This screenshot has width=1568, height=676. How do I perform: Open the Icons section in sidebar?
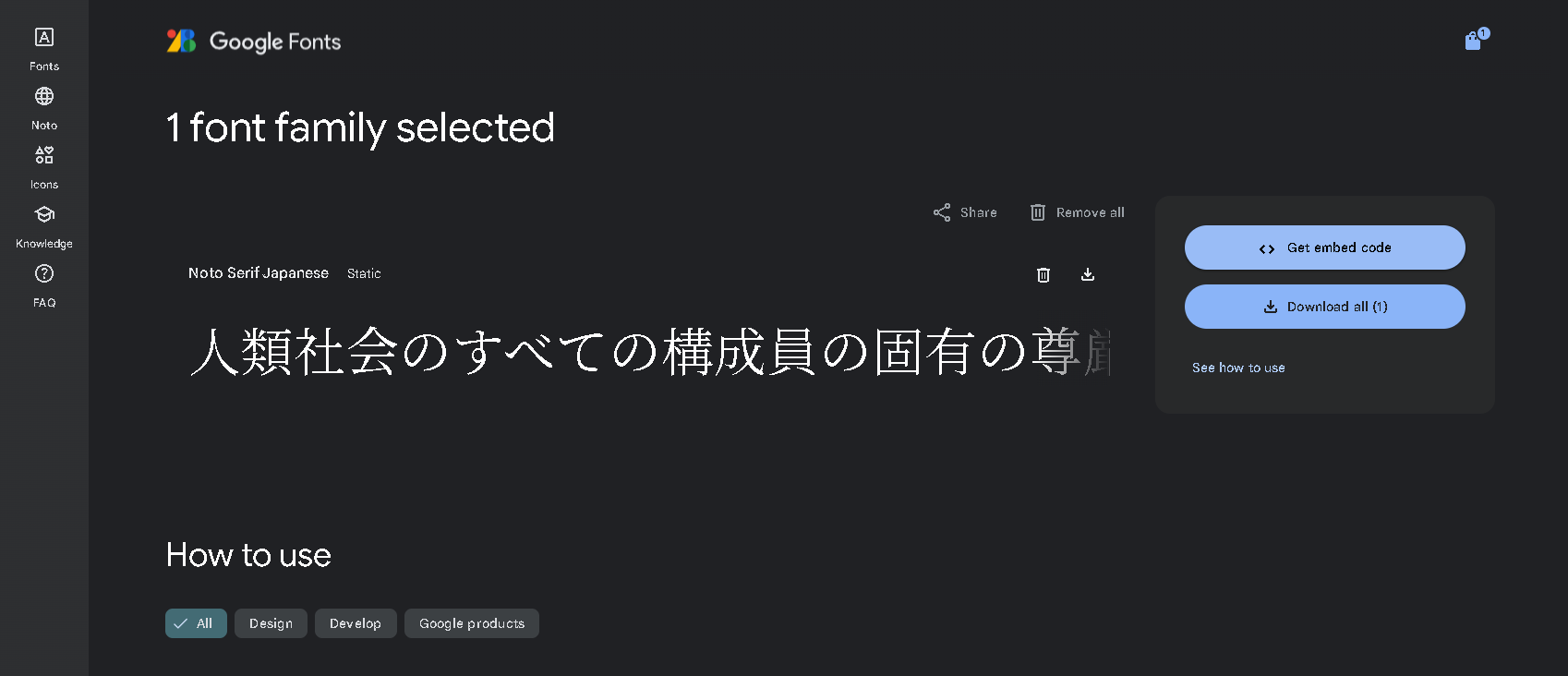click(x=44, y=167)
